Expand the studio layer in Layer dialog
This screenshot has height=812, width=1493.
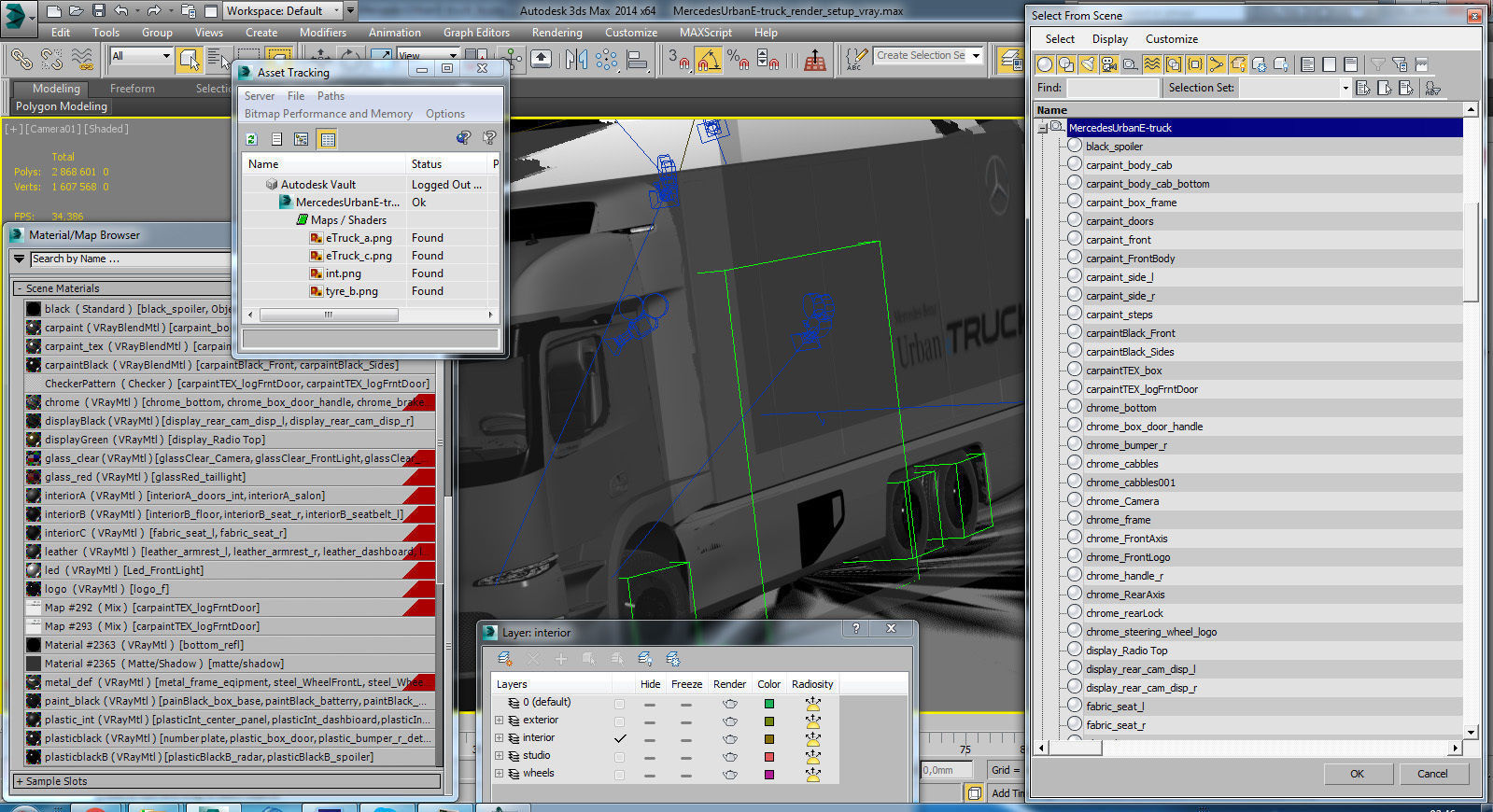point(499,756)
